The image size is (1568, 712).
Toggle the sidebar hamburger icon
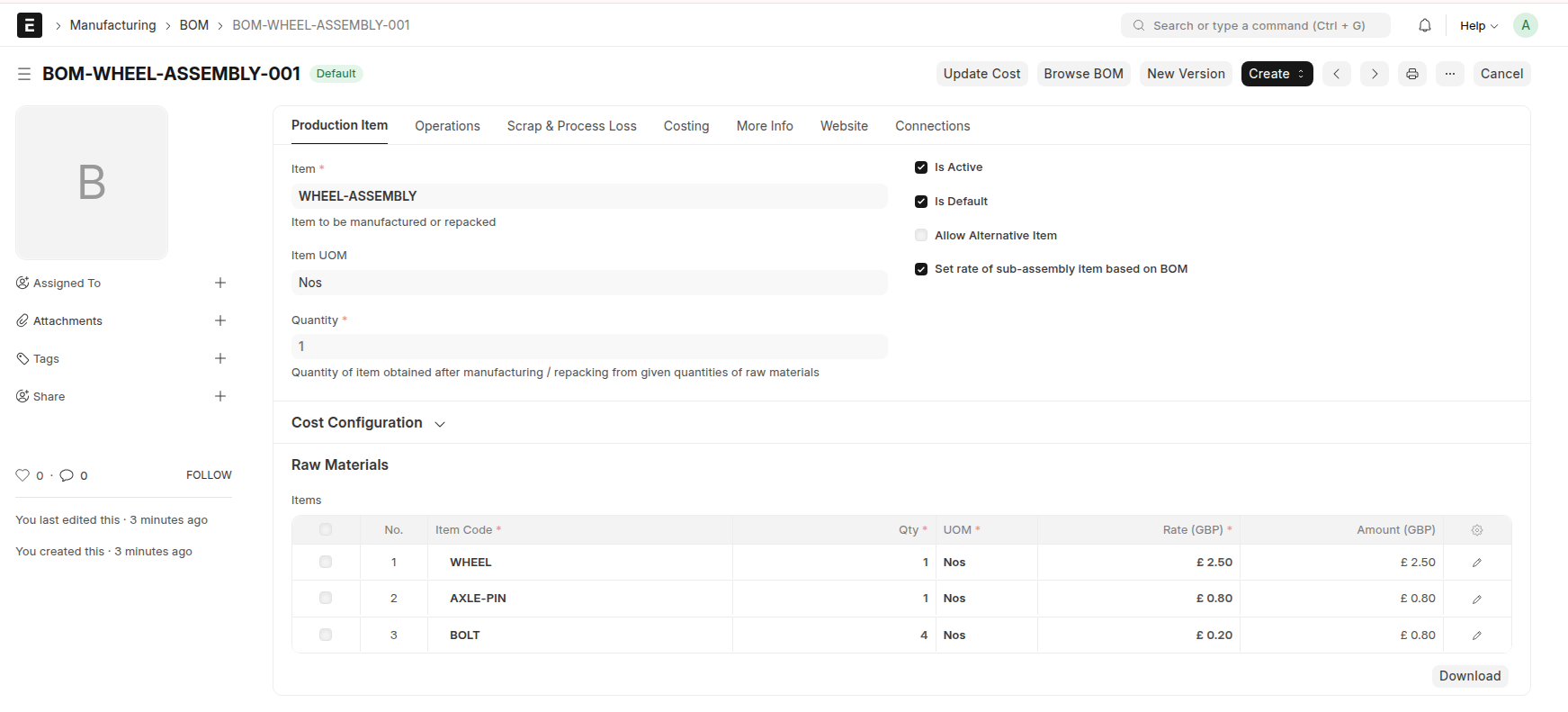tap(24, 74)
